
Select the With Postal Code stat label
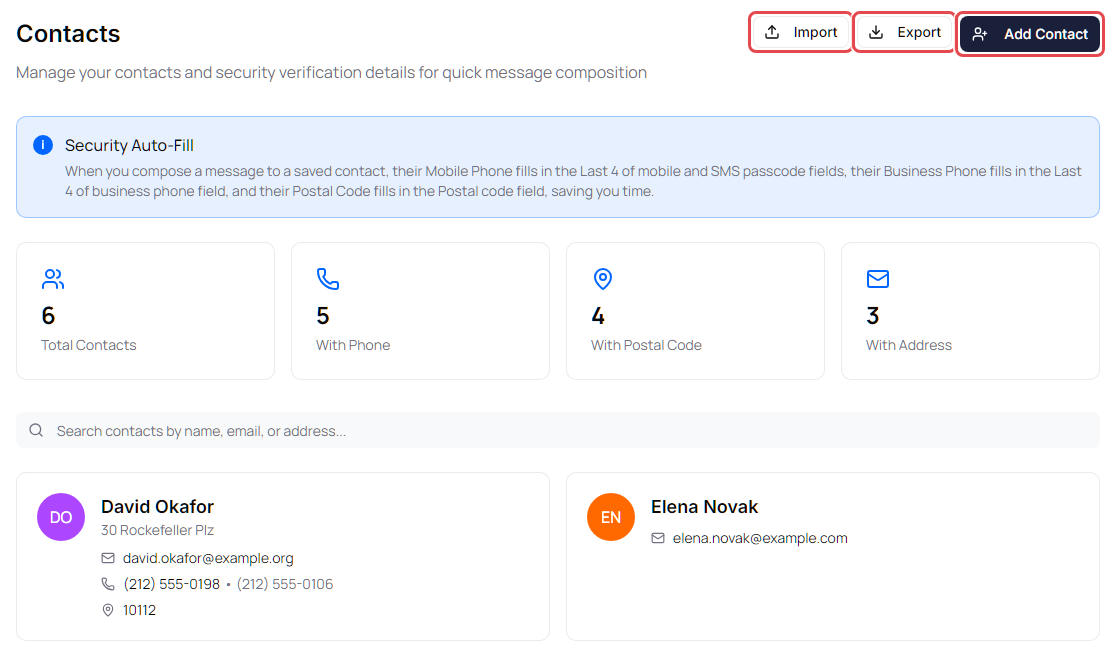click(x=646, y=345)
